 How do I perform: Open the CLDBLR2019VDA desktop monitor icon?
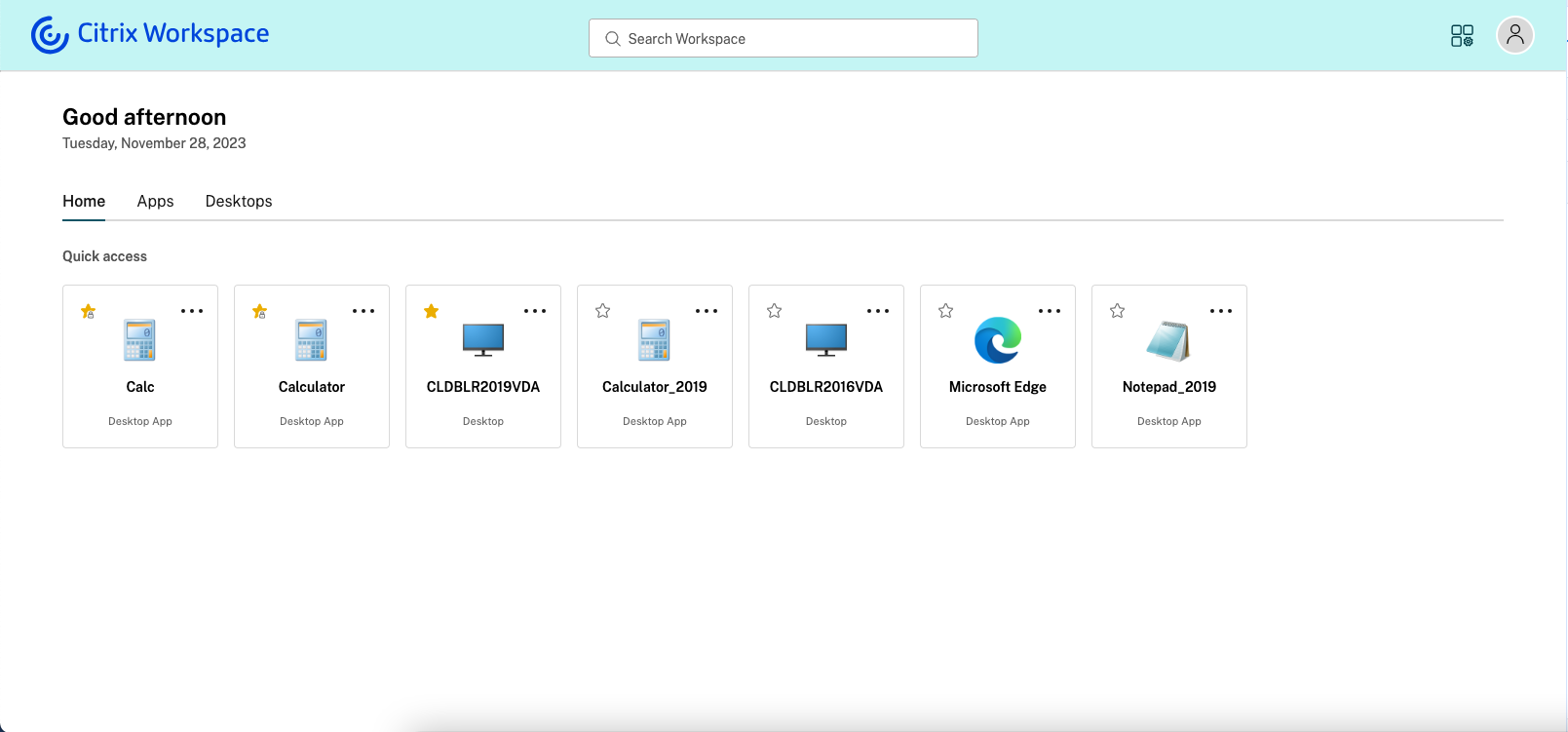pyautogui.click(x=483, y=339)
